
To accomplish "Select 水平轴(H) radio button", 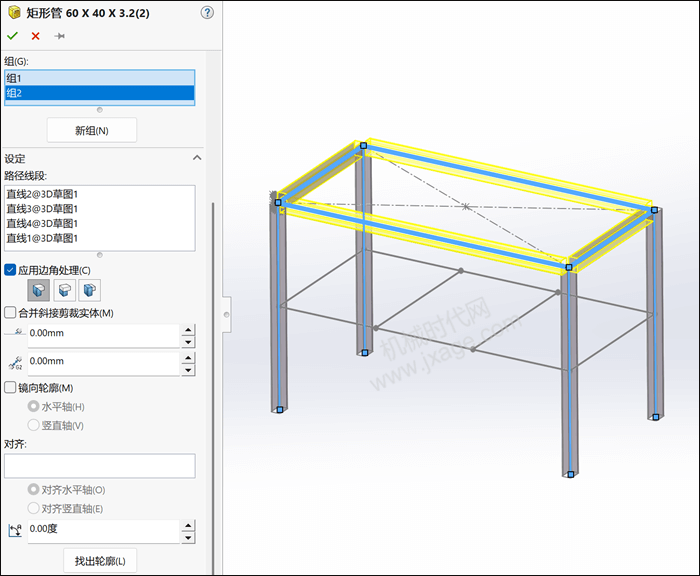I will coord(33,406).
